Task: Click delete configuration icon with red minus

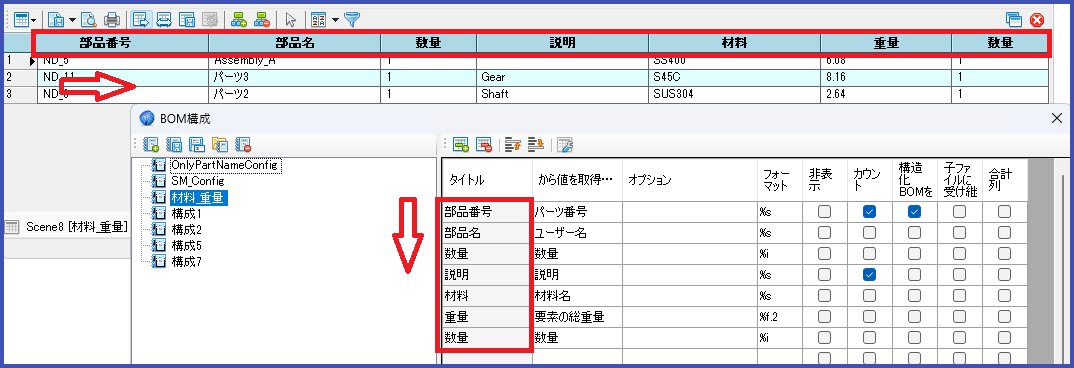Action: tap(243, 144)
